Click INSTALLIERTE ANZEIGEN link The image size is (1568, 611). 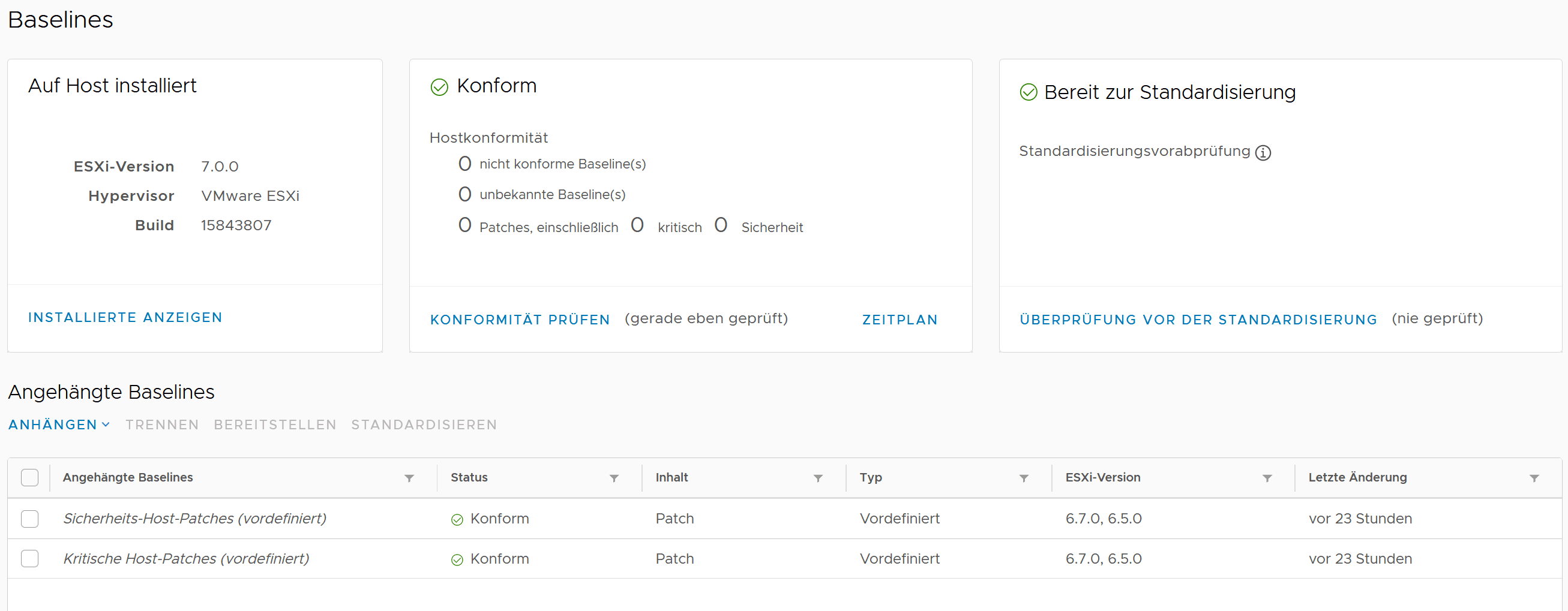click(x=125, y=317)
